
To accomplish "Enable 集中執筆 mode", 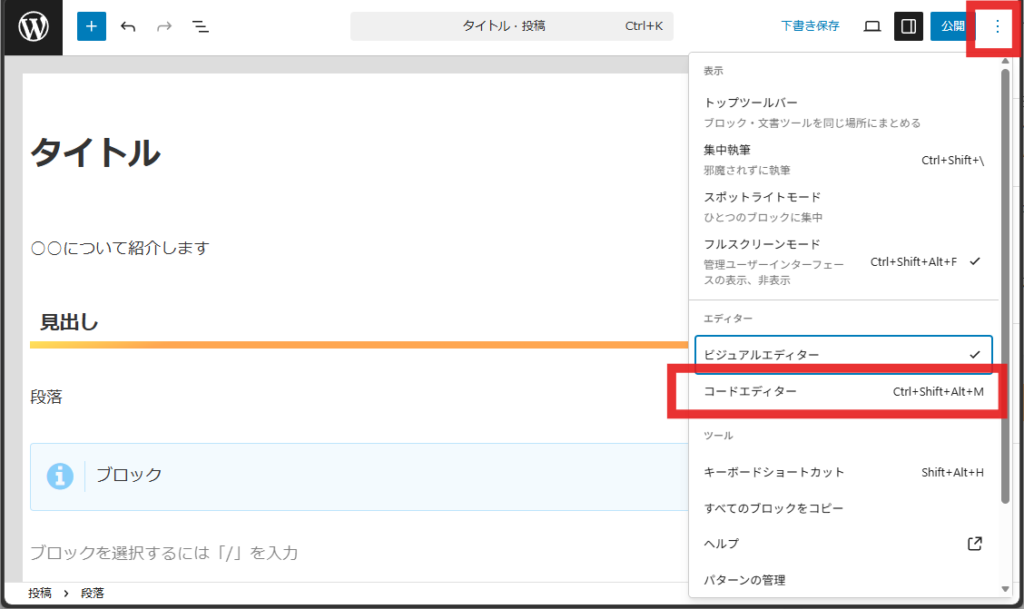I will tap(842, 159).
